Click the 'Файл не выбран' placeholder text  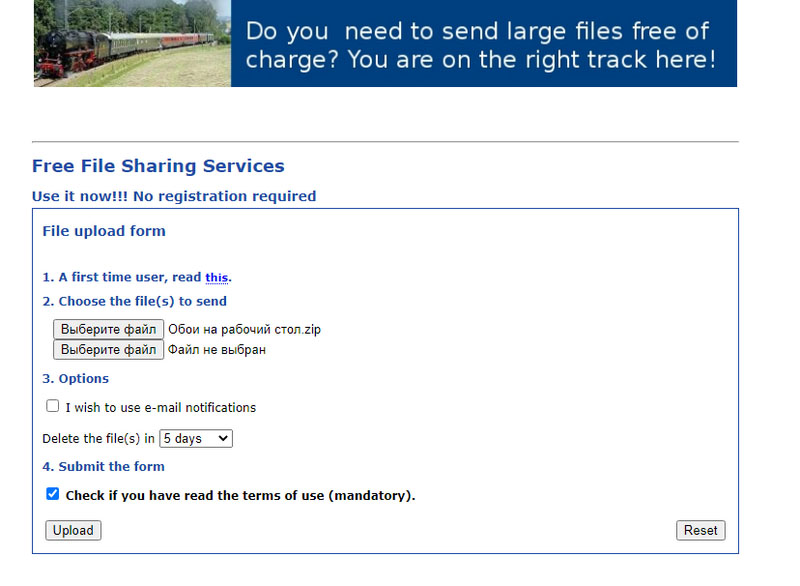pyautogui.click(x=217, y=350)
